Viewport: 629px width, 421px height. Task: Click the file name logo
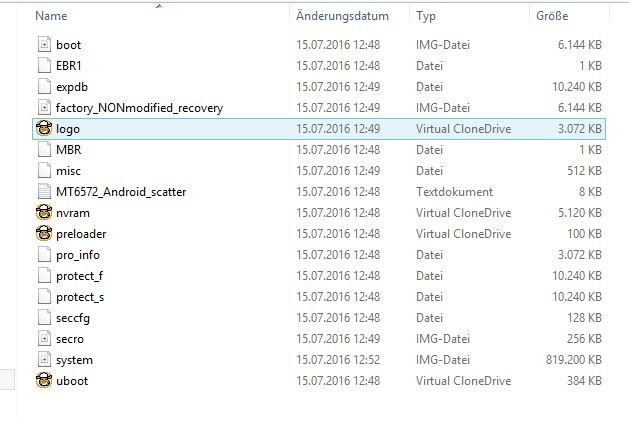tap(68, 129)
